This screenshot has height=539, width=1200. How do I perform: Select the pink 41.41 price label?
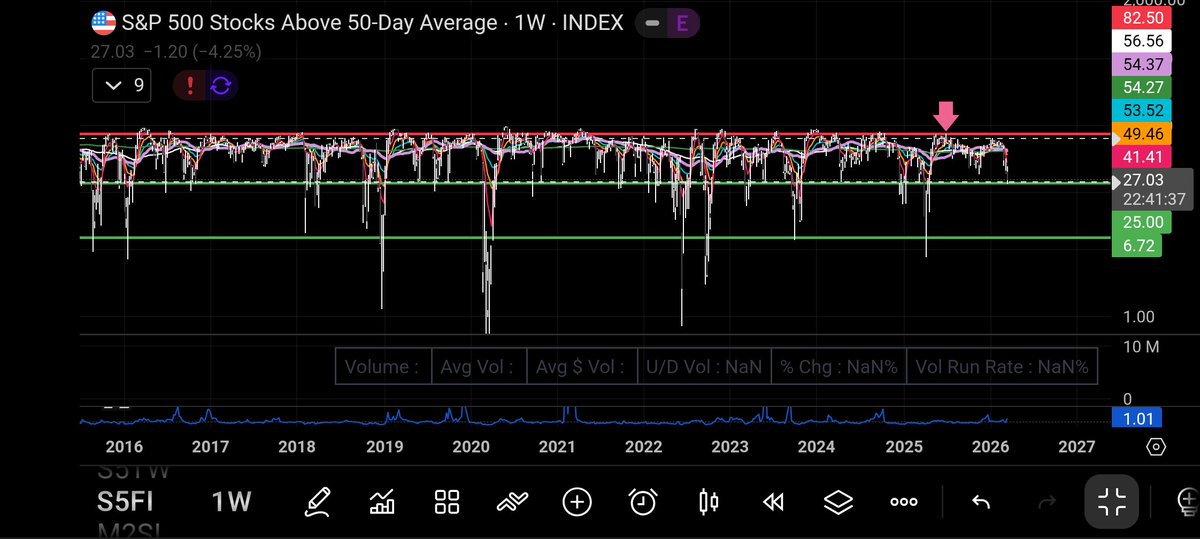tap(1140, 157)
